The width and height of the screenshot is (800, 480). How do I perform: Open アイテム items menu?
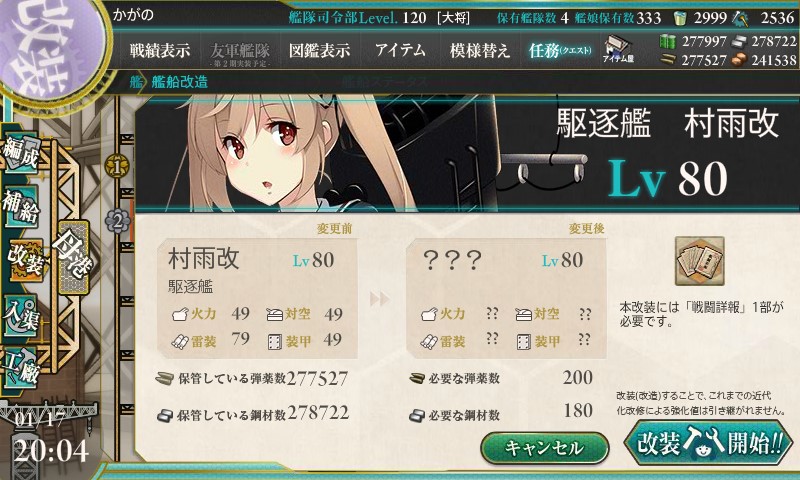(400, 50)
